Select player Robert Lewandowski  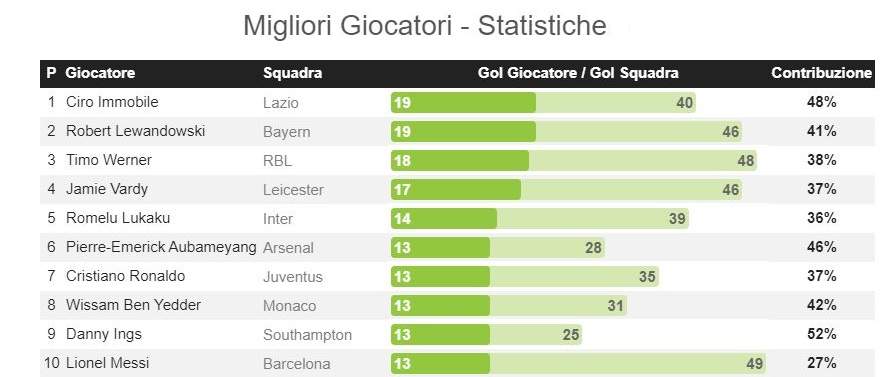[x=135, y=131]
